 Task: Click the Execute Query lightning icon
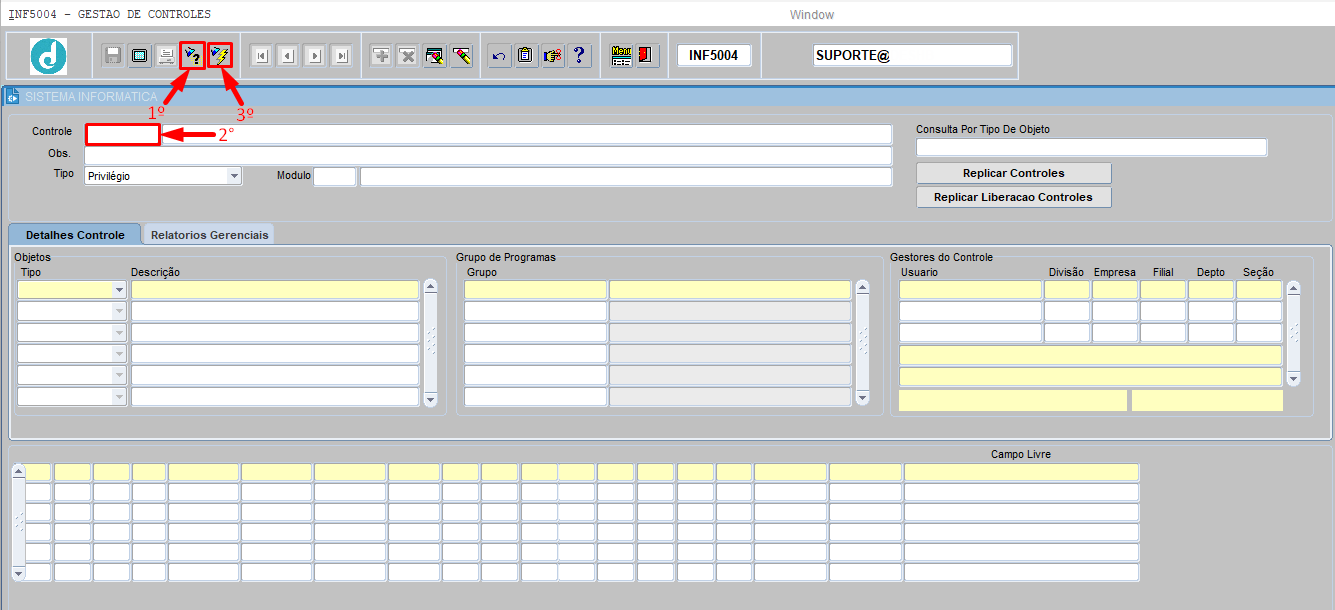(220, 56)
